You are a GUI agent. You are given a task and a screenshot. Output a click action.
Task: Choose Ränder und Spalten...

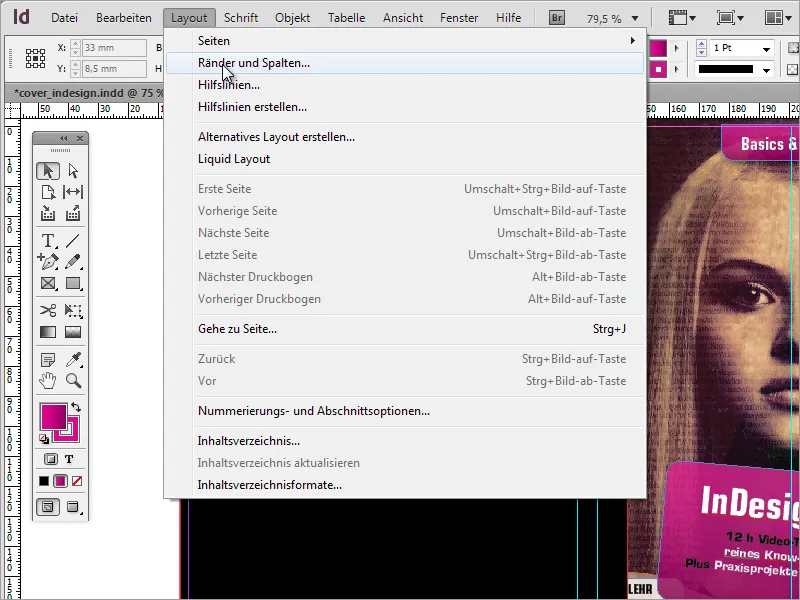[405, 63]
